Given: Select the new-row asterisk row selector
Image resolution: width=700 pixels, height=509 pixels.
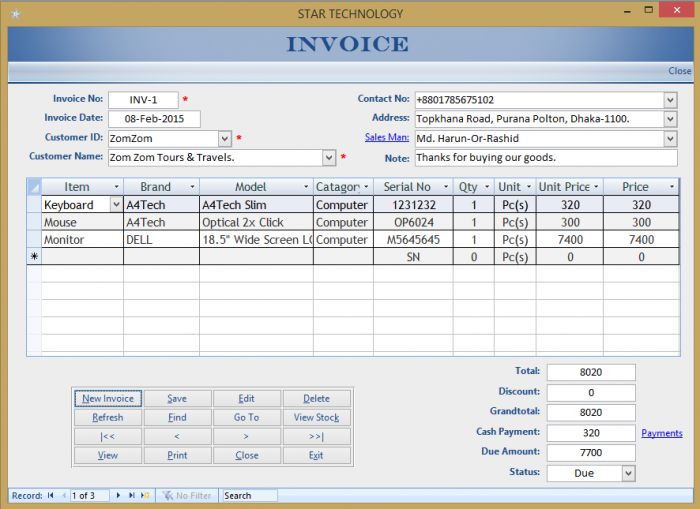Looking at the screenshot, I should pos(34,257).
